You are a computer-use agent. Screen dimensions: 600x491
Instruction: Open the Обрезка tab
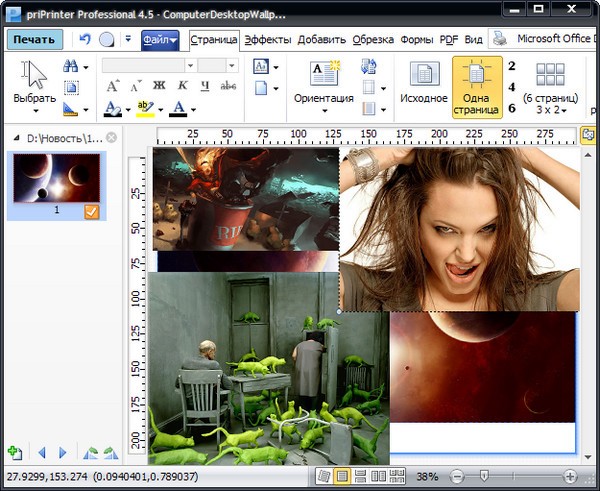(373, 40)
